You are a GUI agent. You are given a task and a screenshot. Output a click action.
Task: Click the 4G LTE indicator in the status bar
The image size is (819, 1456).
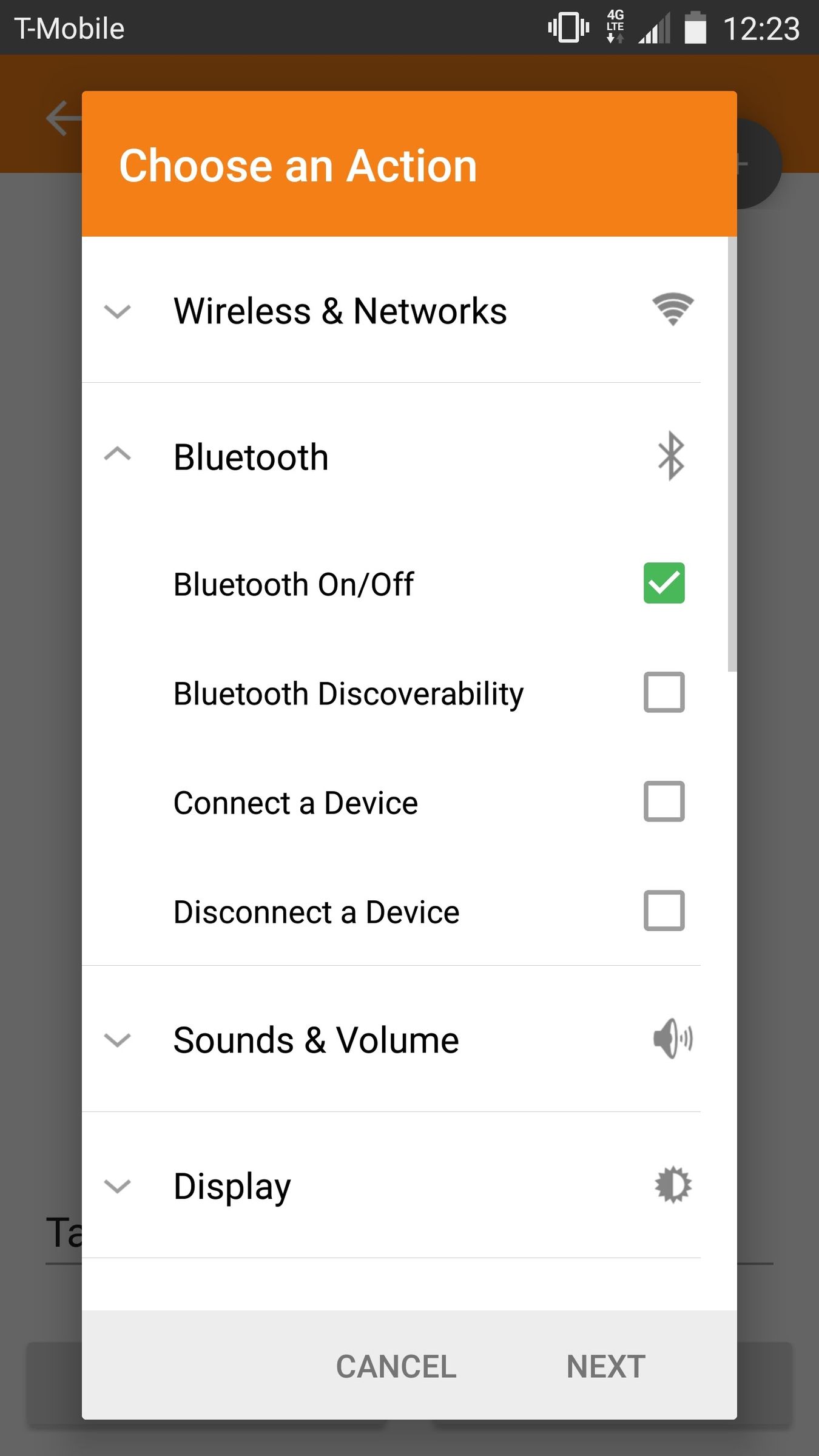(x=614, y=27)
